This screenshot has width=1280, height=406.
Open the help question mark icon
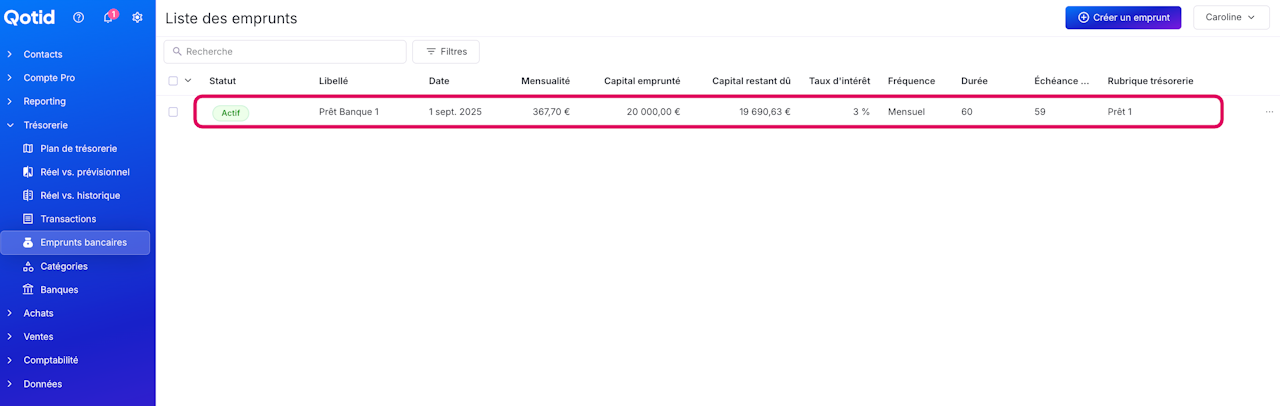tap(79, 18)
